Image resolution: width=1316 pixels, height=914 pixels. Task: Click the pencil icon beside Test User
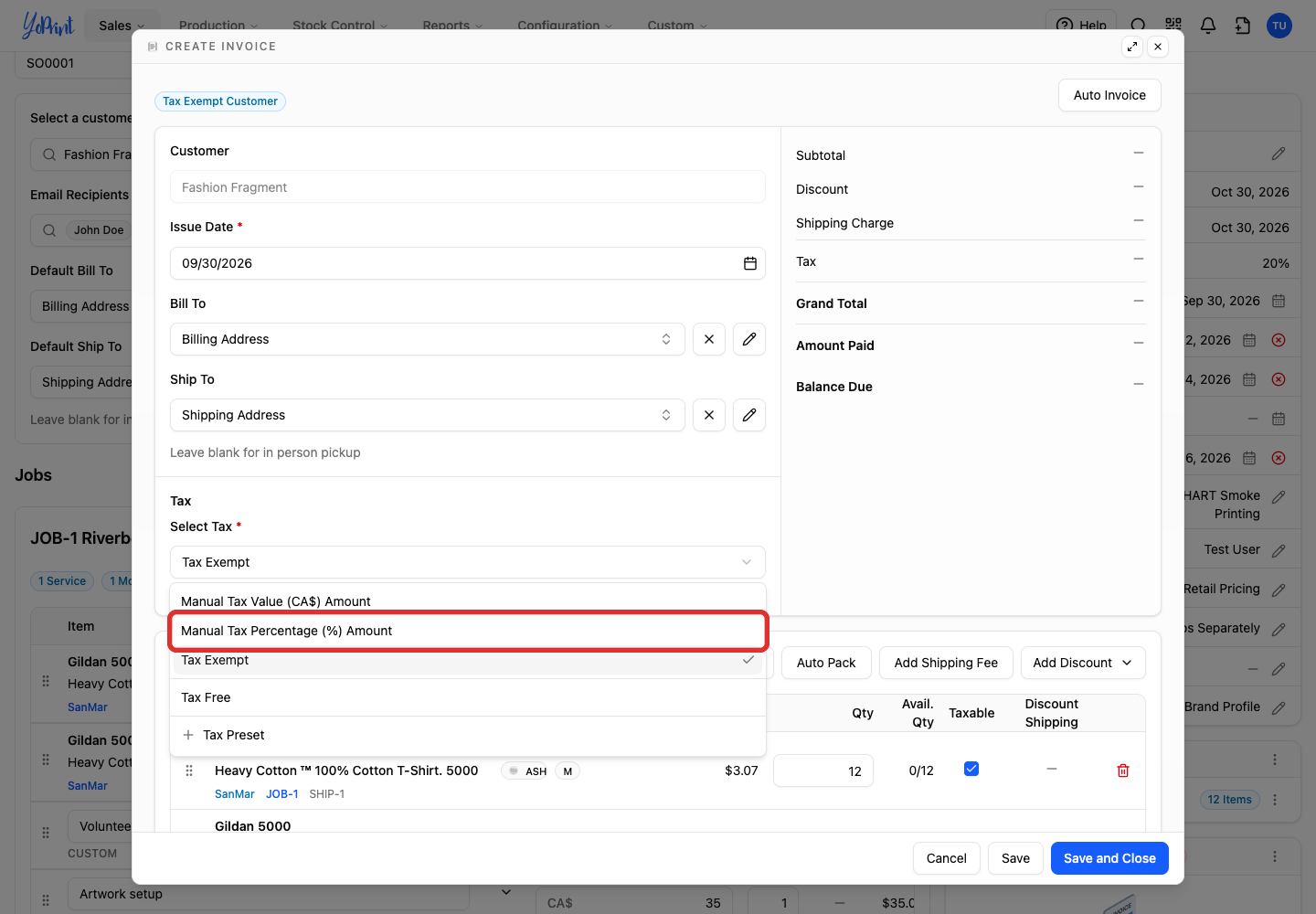[x=1279, y=550]
